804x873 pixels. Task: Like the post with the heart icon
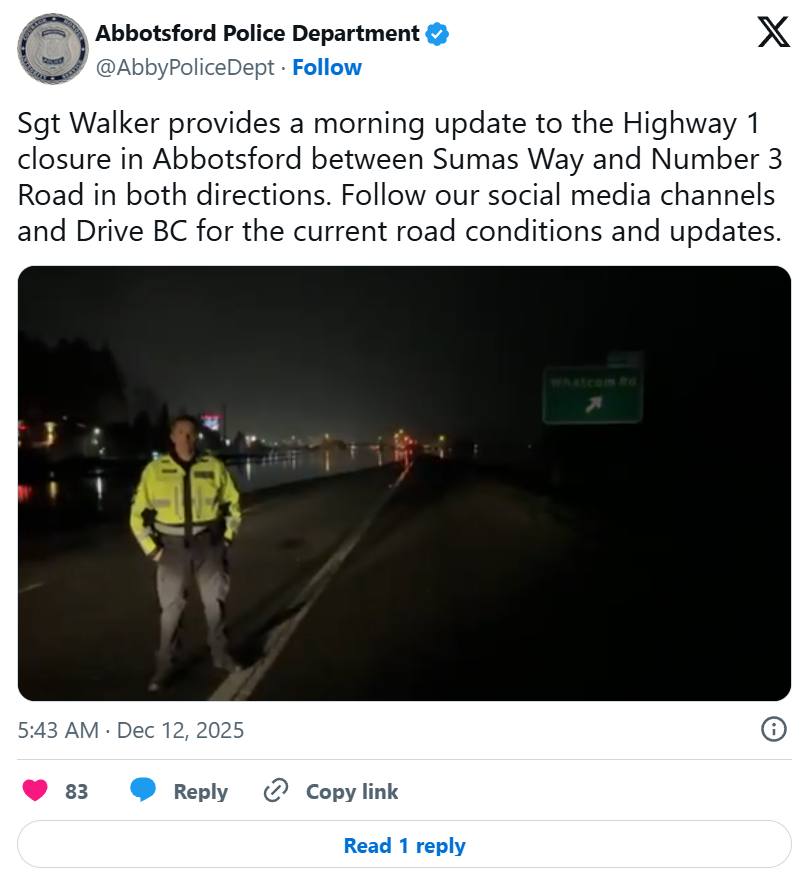[x=35, y=791]
